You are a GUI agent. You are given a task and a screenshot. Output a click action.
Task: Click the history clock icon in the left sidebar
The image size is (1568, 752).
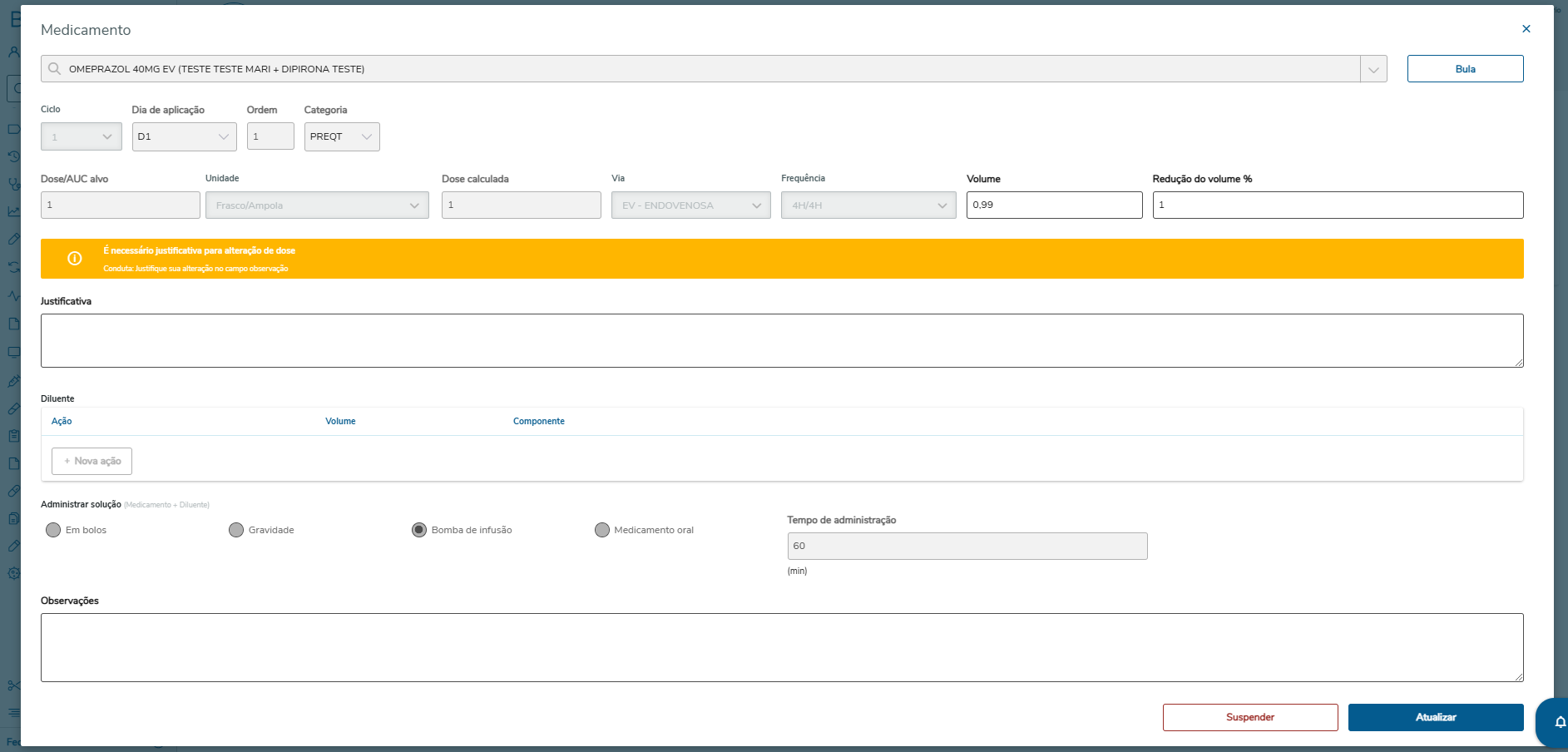pos(13,156)
